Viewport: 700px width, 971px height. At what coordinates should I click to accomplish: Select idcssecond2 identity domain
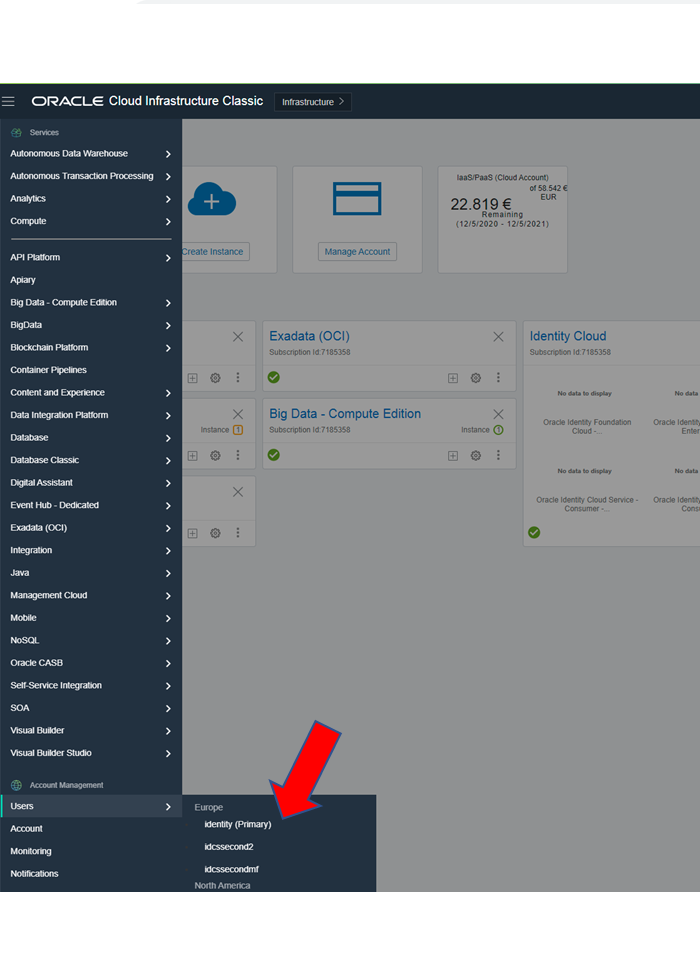pos(229,847)
